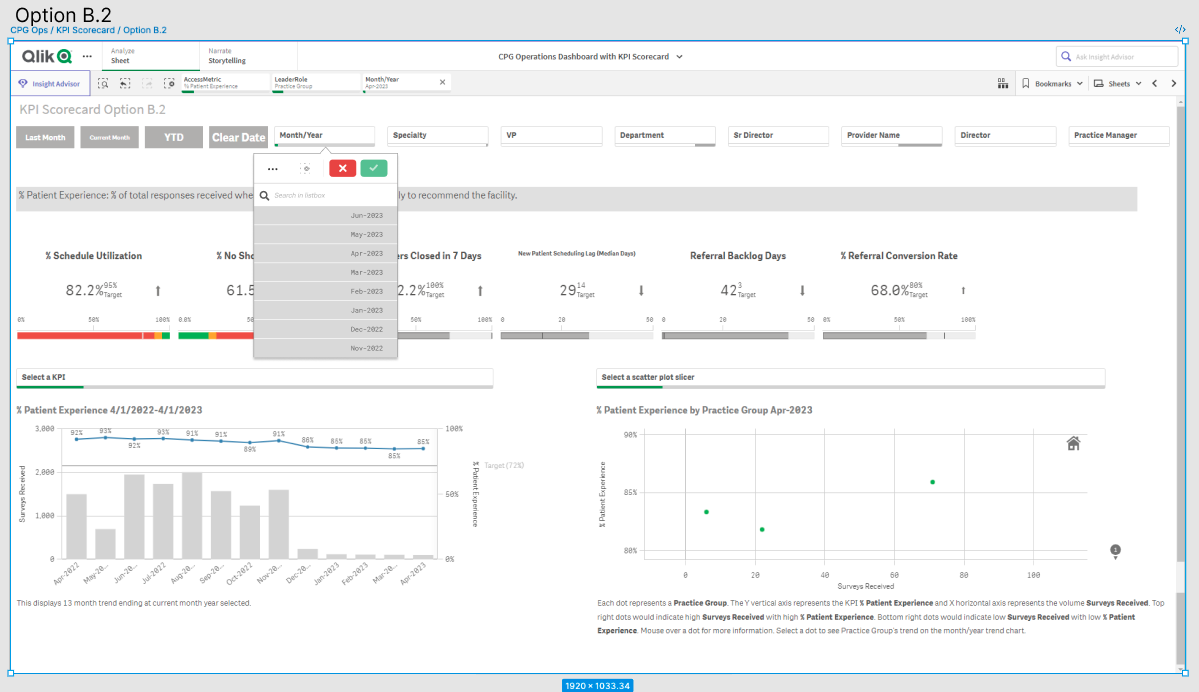Viewport: 1199px width, 692px height.
Task: Open LeaderRole selection chip
Action: point(316,83)
